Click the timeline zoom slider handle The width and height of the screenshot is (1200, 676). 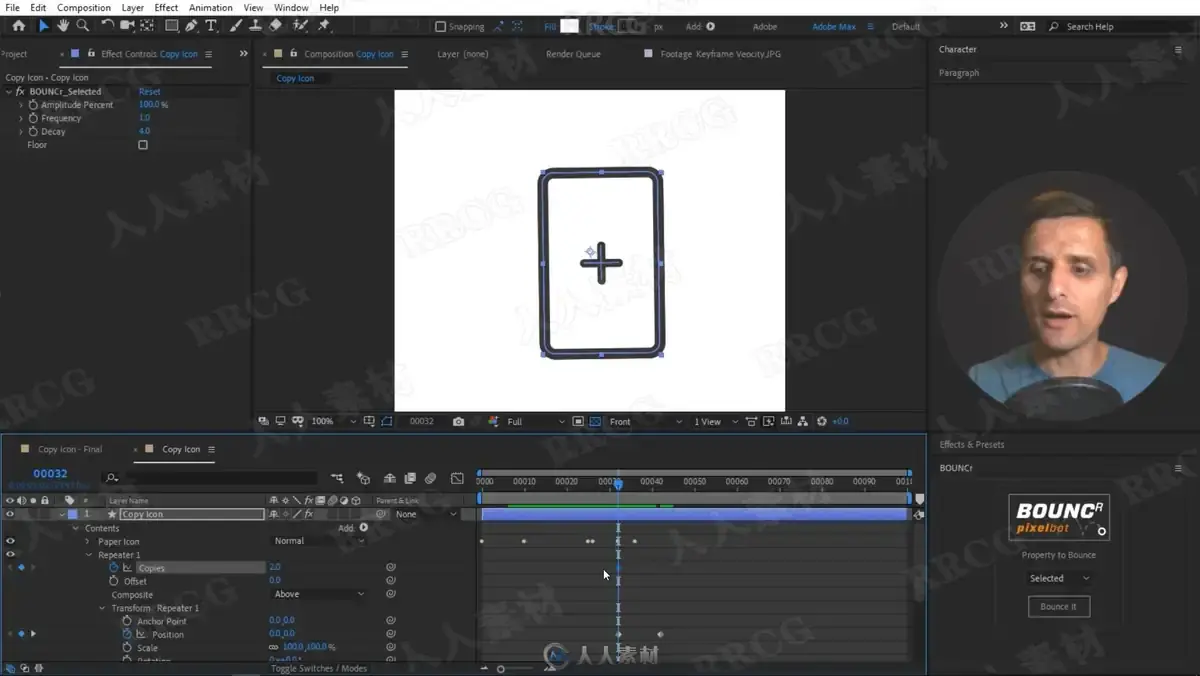[x=501, y=668]
